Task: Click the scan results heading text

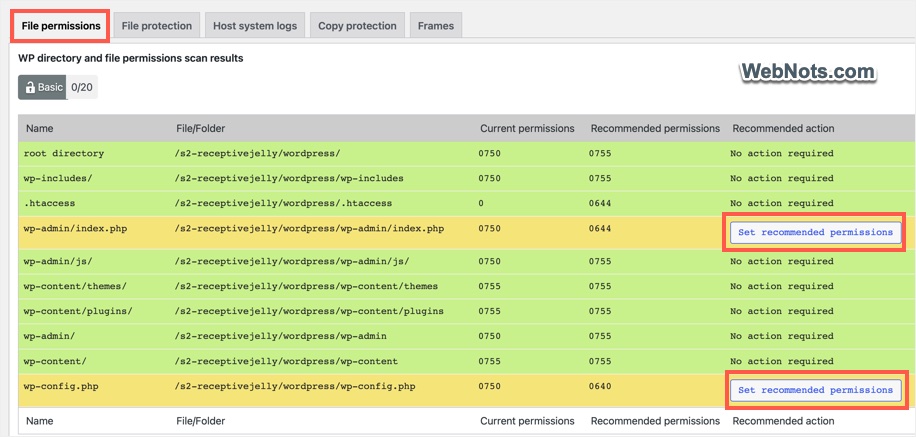Action: pyautogui.click(x=131, y=58)
